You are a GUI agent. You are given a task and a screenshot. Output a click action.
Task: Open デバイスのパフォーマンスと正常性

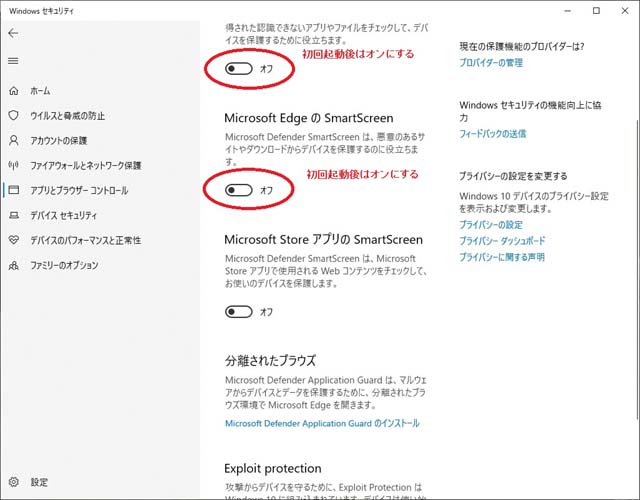click(x=85, y=240)
